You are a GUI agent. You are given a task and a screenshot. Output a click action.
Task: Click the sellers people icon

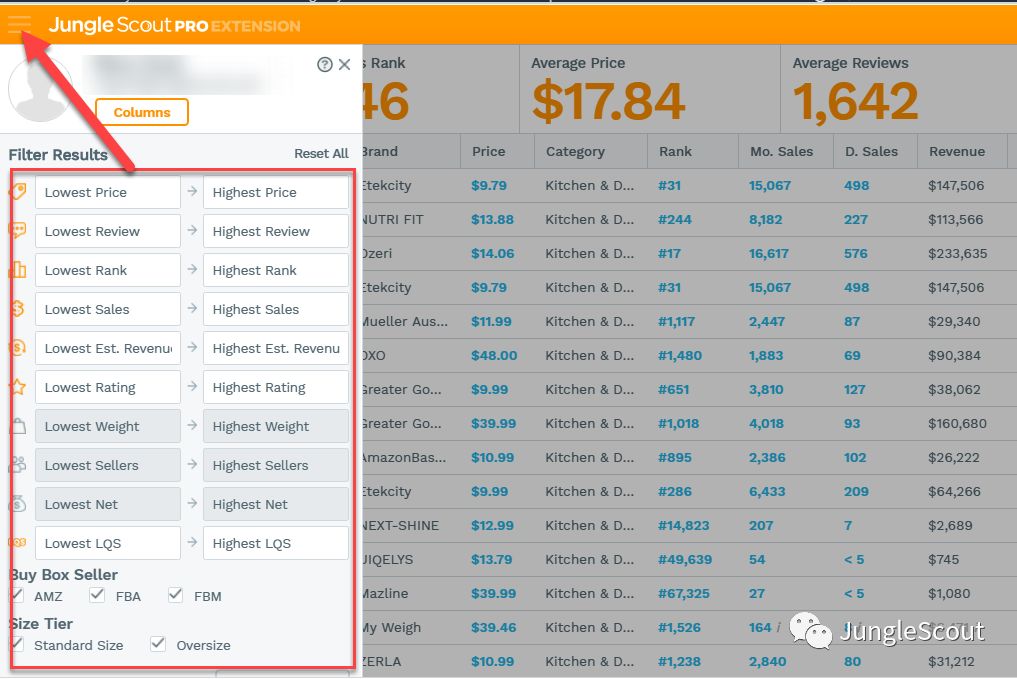coord(18,465)
